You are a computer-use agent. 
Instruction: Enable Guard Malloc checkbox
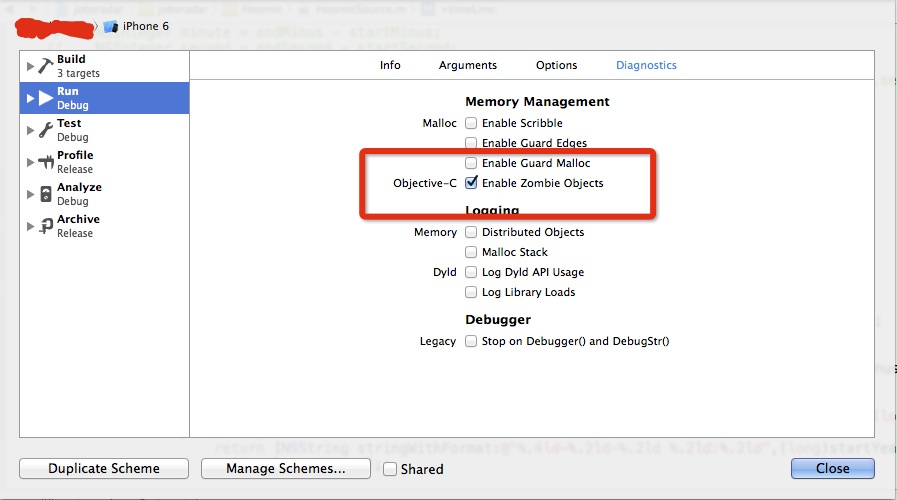(471, 163)
